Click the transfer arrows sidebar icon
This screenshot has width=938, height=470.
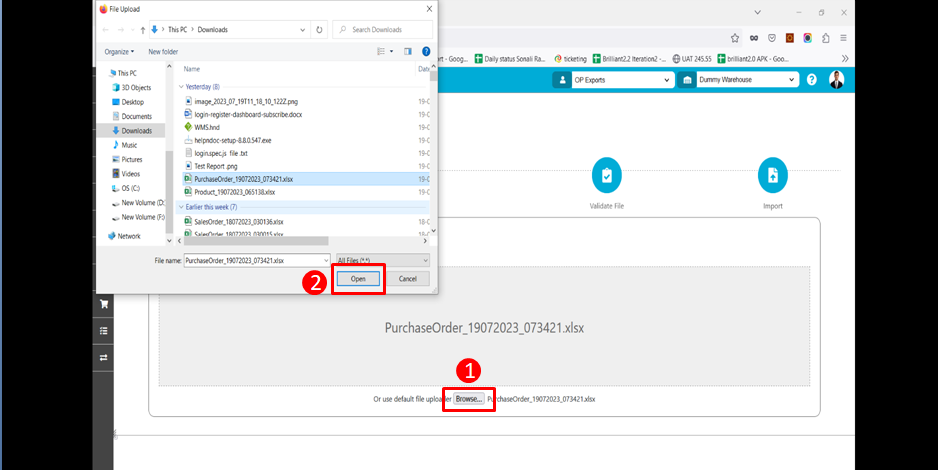pyautogui.click(x=103, y=357)
